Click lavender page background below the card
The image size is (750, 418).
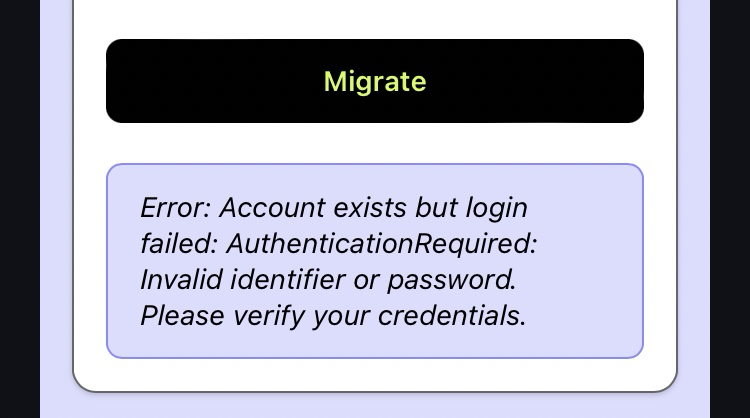(375, 405)
